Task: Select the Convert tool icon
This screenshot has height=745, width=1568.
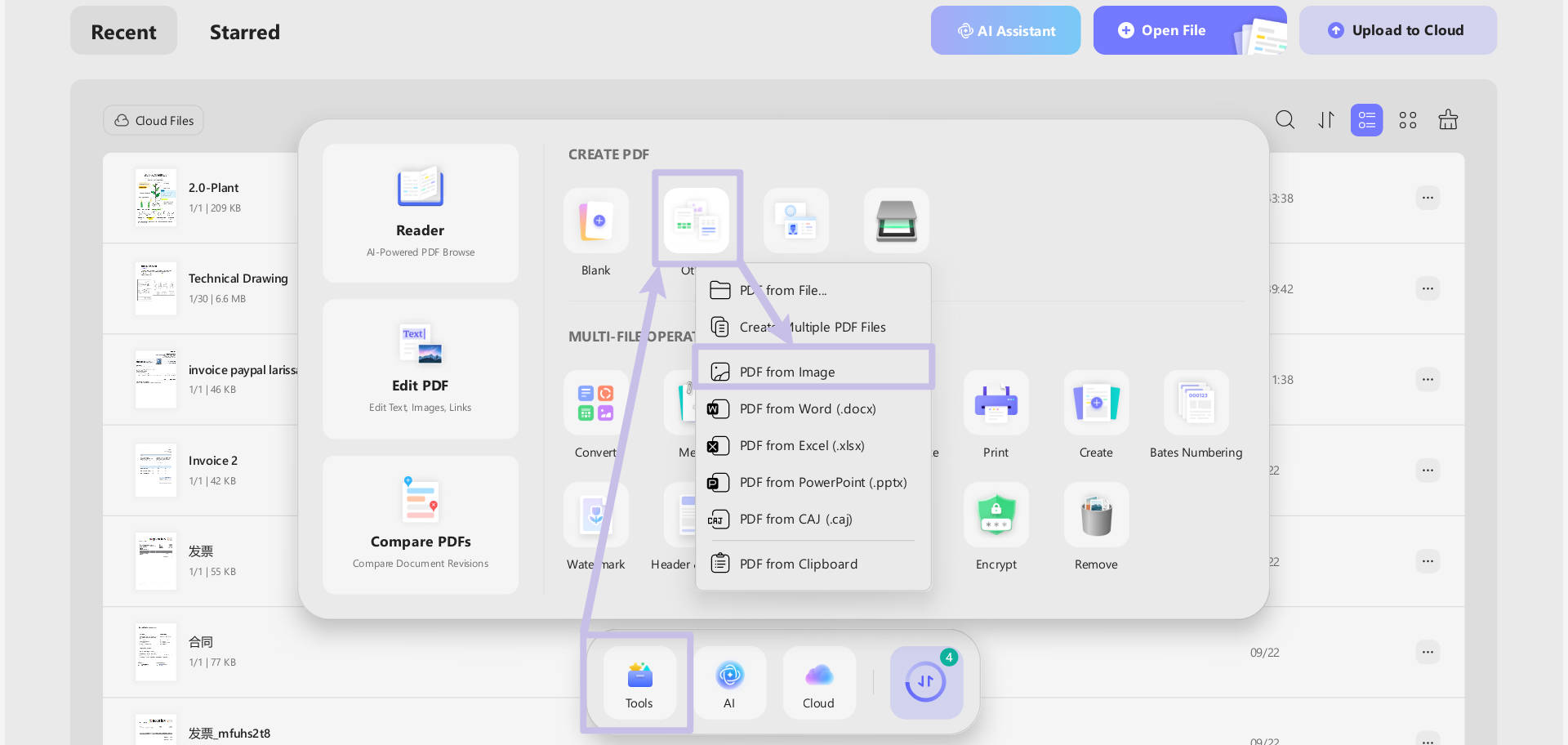Action: [595, 402]
